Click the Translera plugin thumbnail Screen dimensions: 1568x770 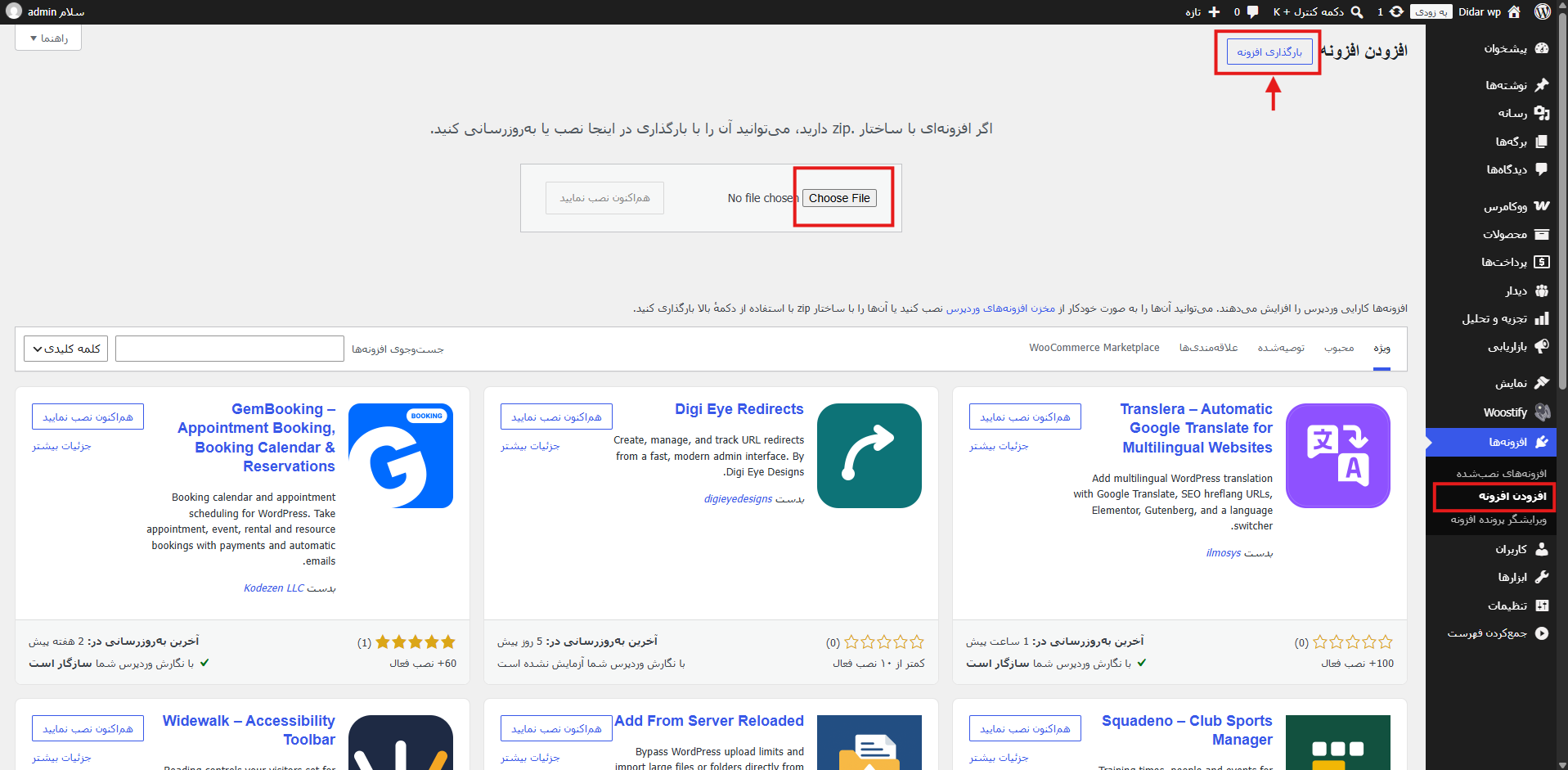click(1337, 456)
